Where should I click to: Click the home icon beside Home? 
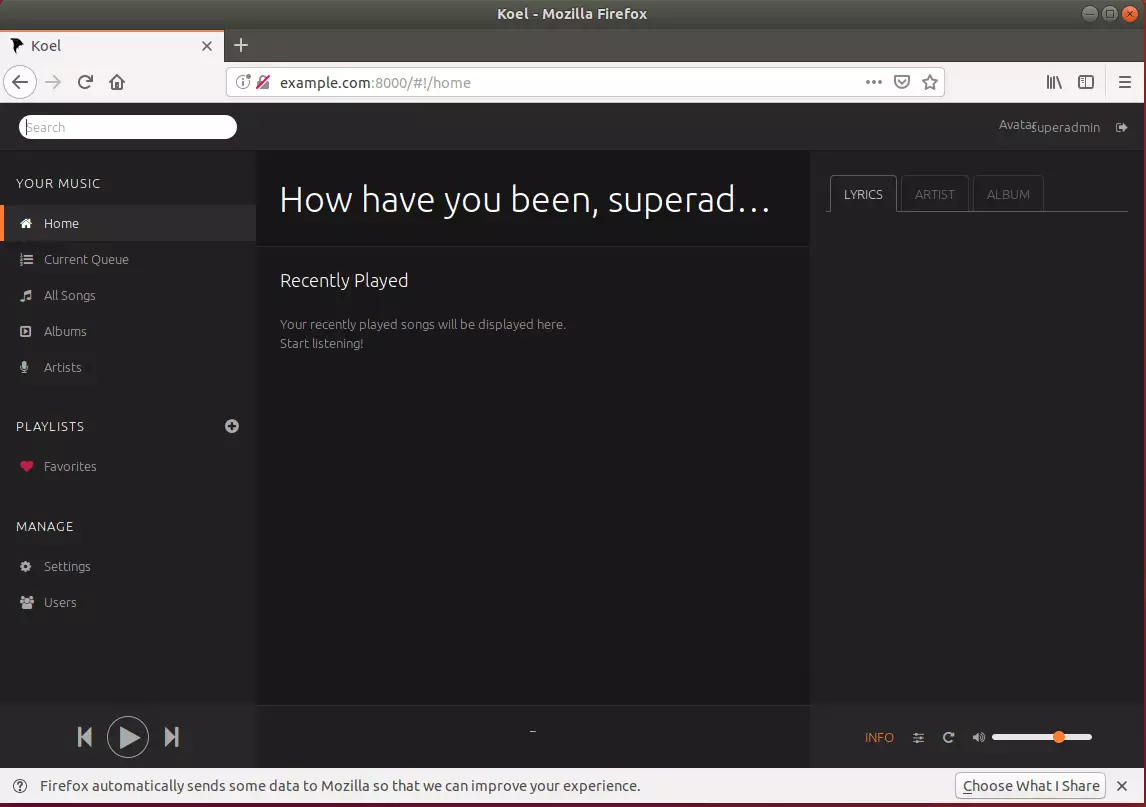(26, 224)
